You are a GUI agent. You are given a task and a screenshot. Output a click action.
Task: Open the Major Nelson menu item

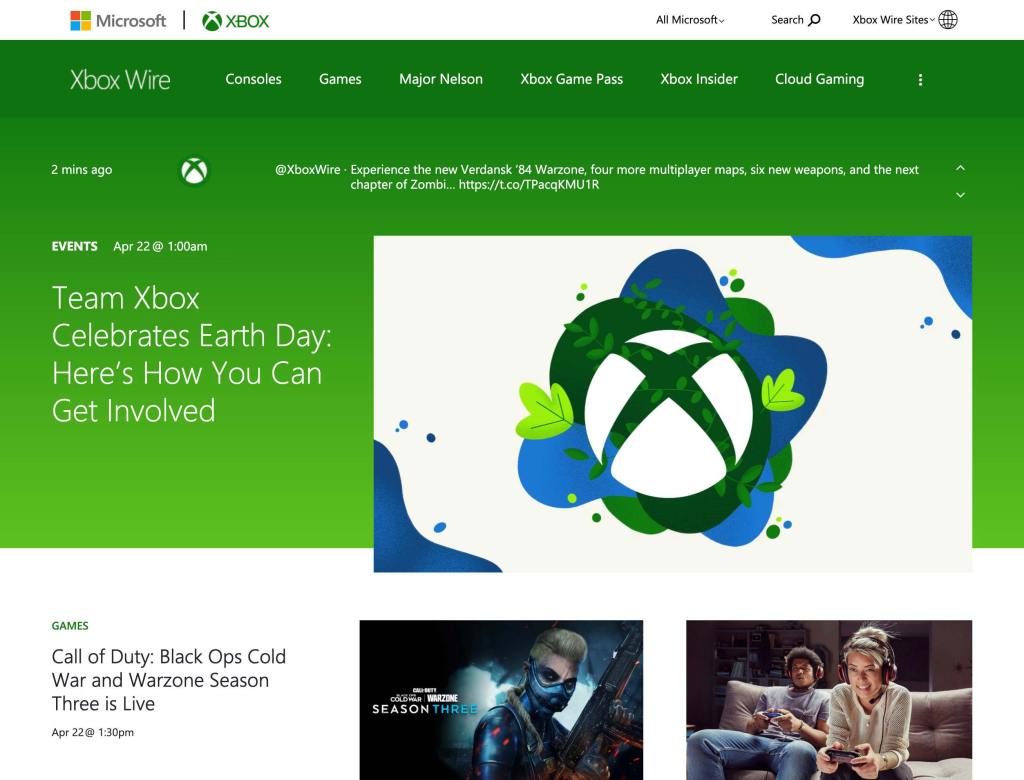pos(441,79)
